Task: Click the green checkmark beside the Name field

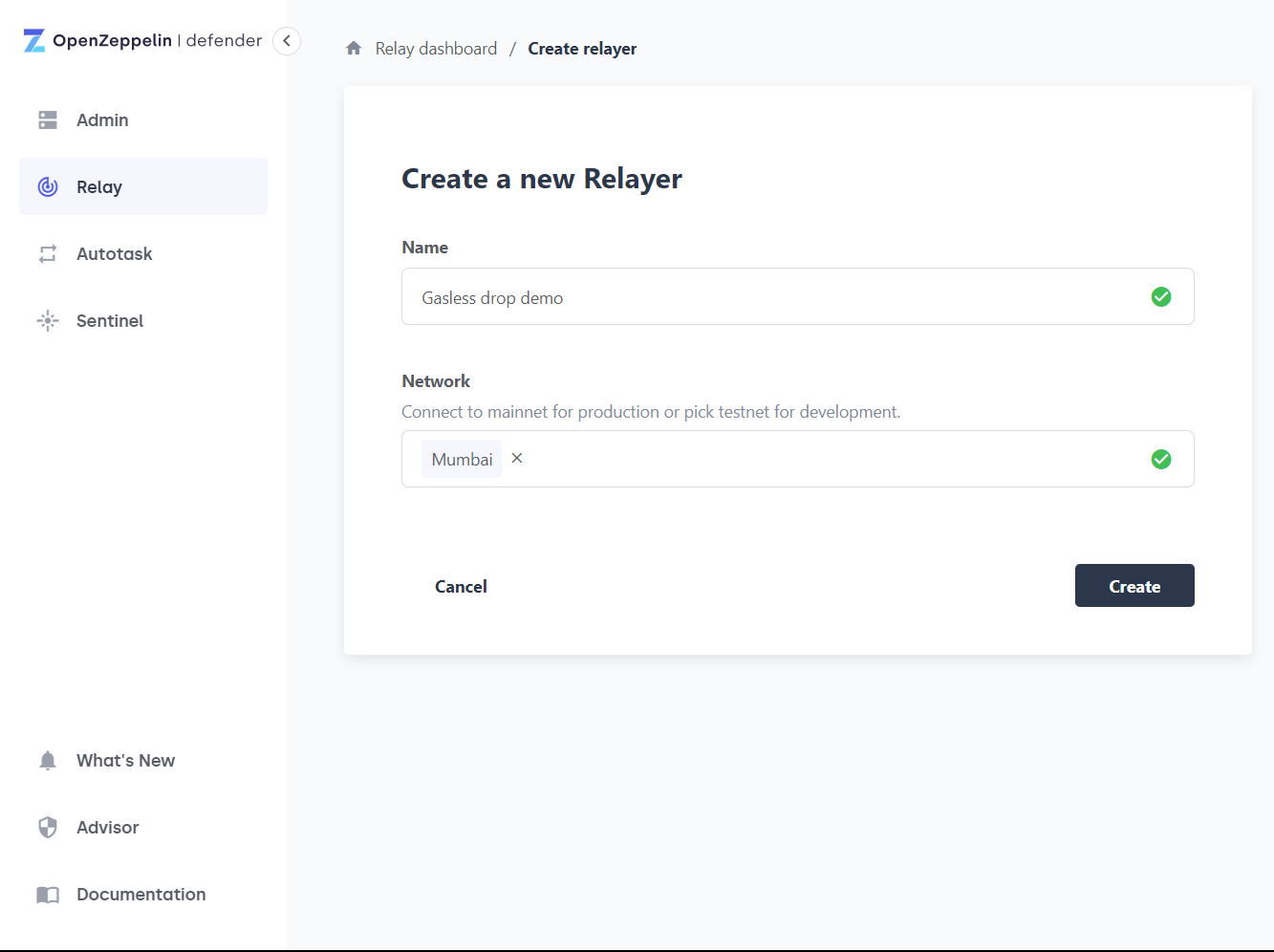Action: coord(1160,296)
